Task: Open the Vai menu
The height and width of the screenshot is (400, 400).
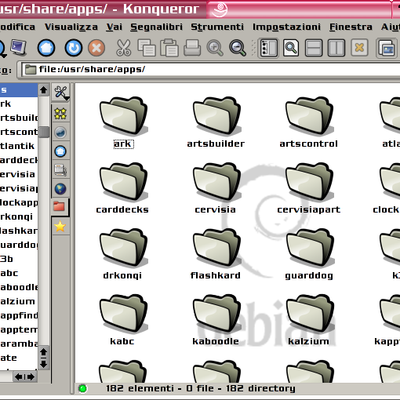Action: [114, 27]
